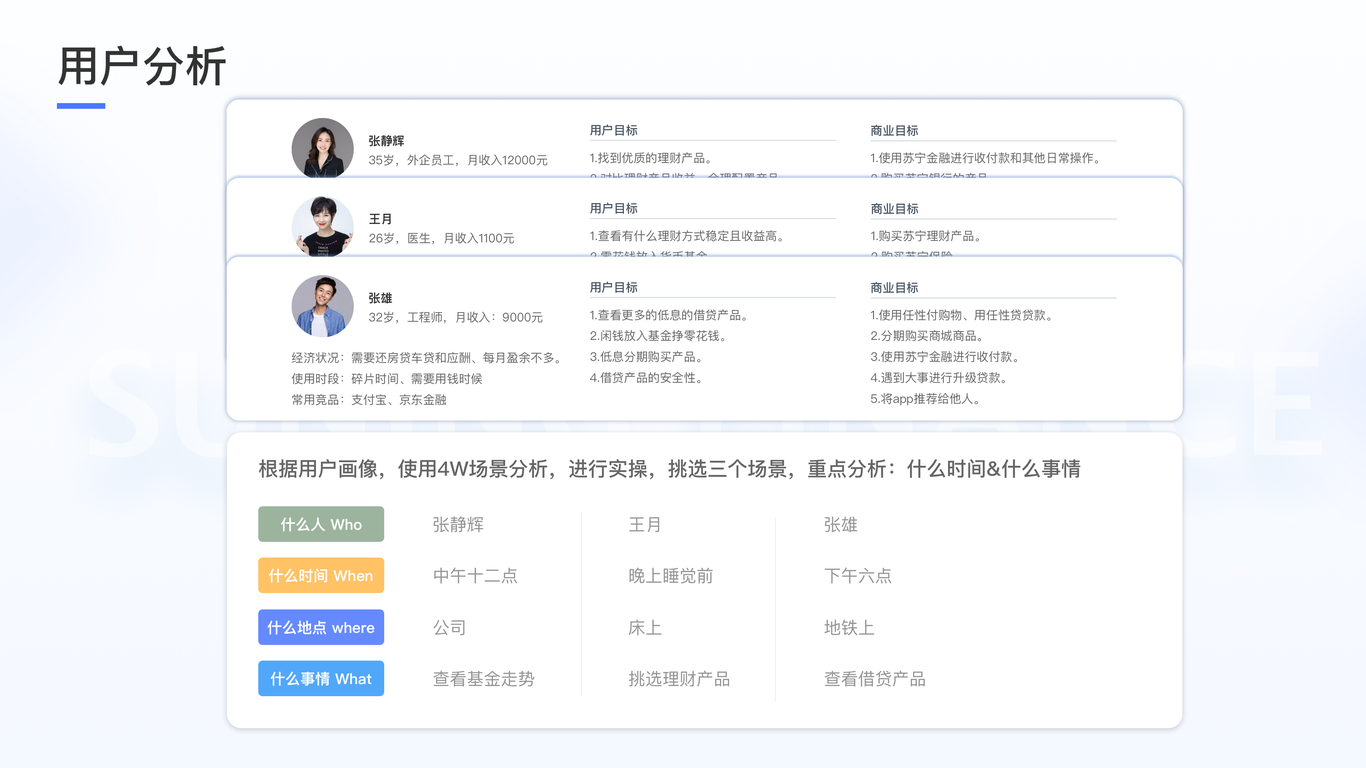Click 用户目标 heading in 张雄's card
Viewport: 1366px width, 768px height.
(x=613, y=287)
